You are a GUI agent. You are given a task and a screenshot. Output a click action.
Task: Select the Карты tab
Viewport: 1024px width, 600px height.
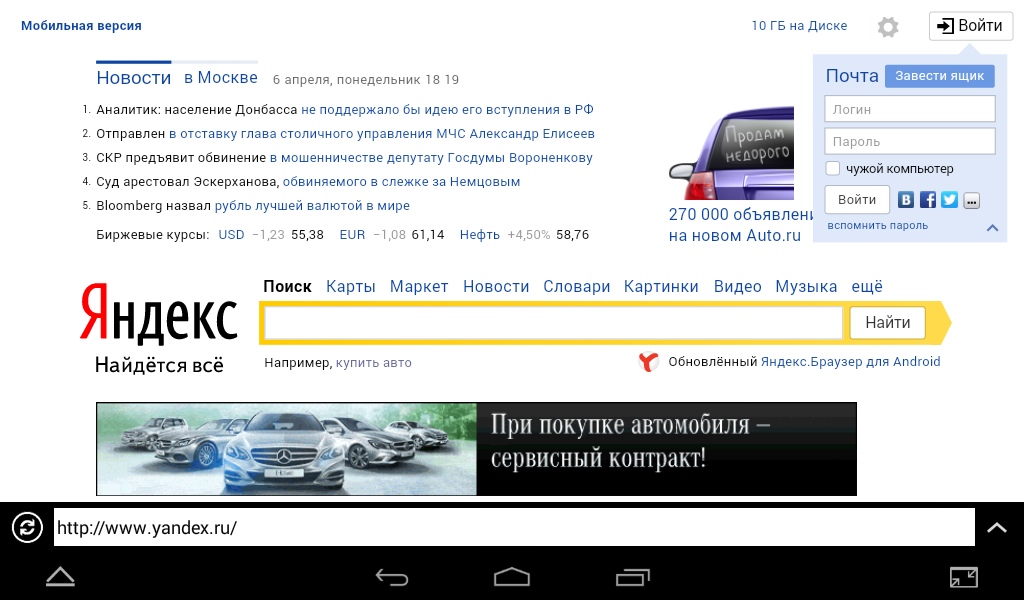[351, 287]
